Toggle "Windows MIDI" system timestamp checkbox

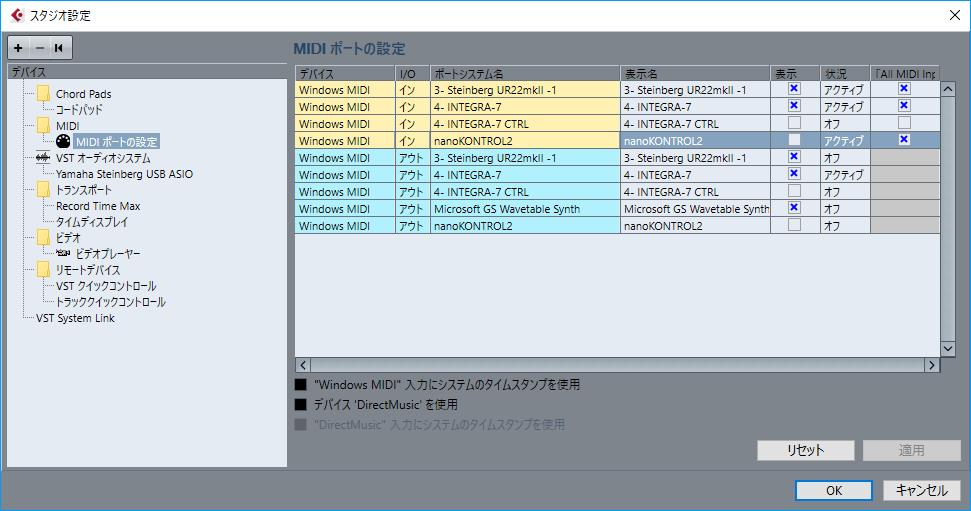301,385
